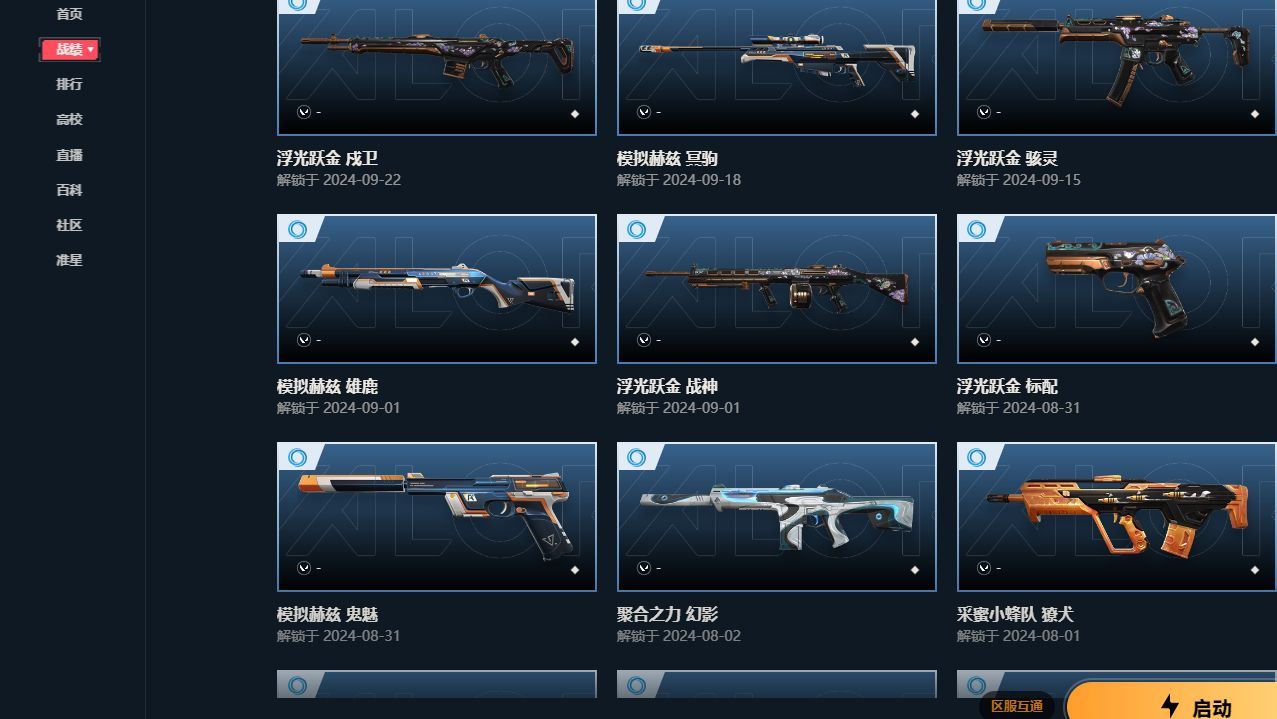The image size is (1277, 719).
Task: Select 准星 crosshair menu item
Action: click(x=69, y=260)
